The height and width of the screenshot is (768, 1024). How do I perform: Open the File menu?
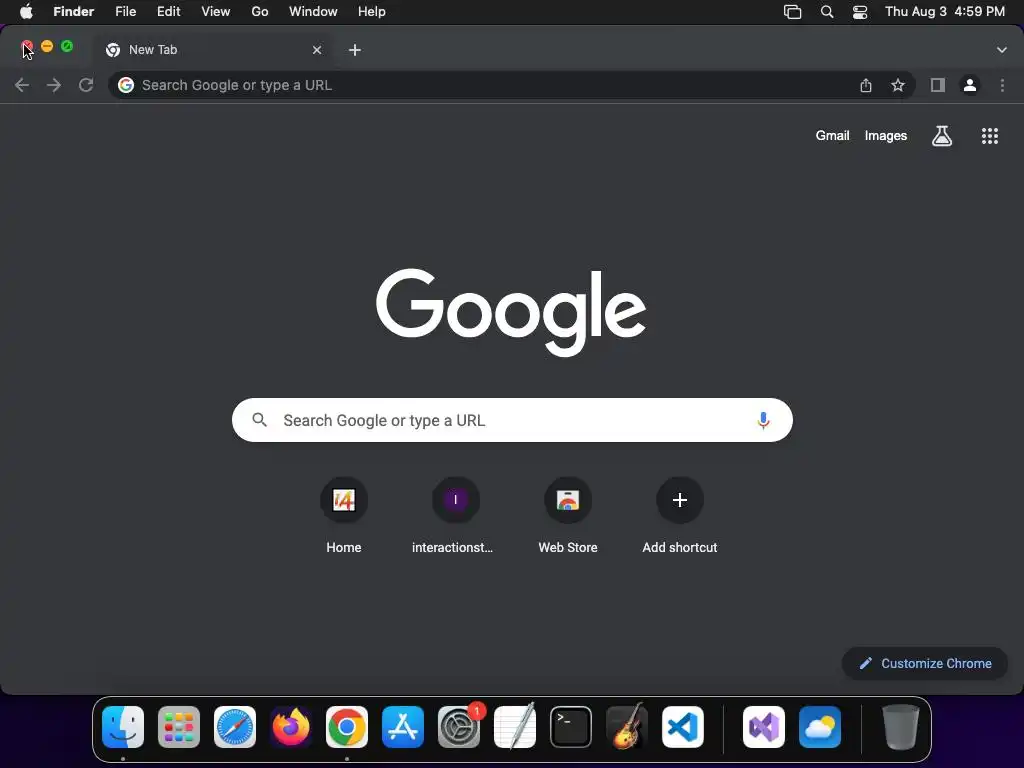pos(125,12)
